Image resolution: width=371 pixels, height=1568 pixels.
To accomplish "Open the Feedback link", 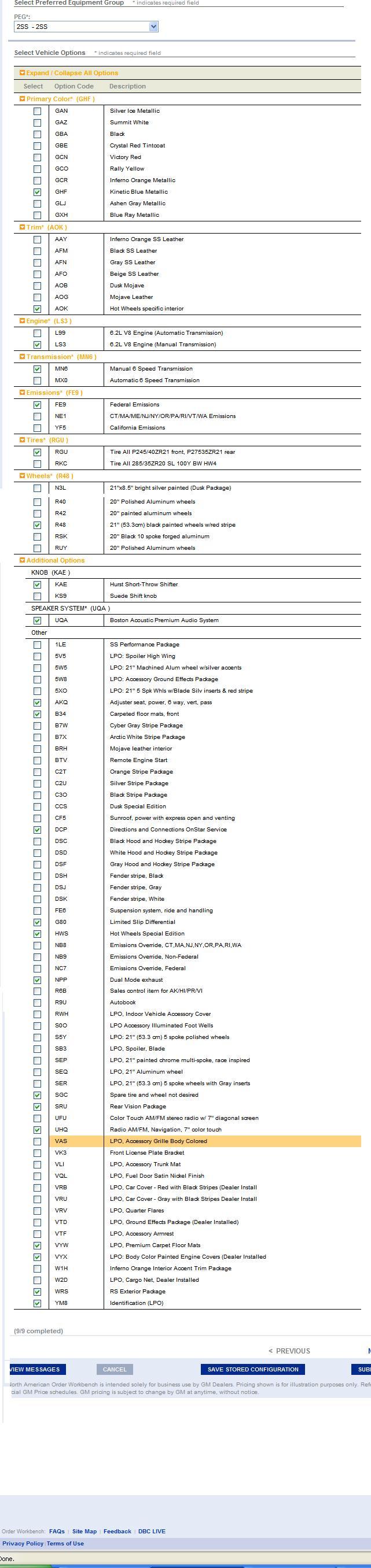I will (x=117, y=1531).
